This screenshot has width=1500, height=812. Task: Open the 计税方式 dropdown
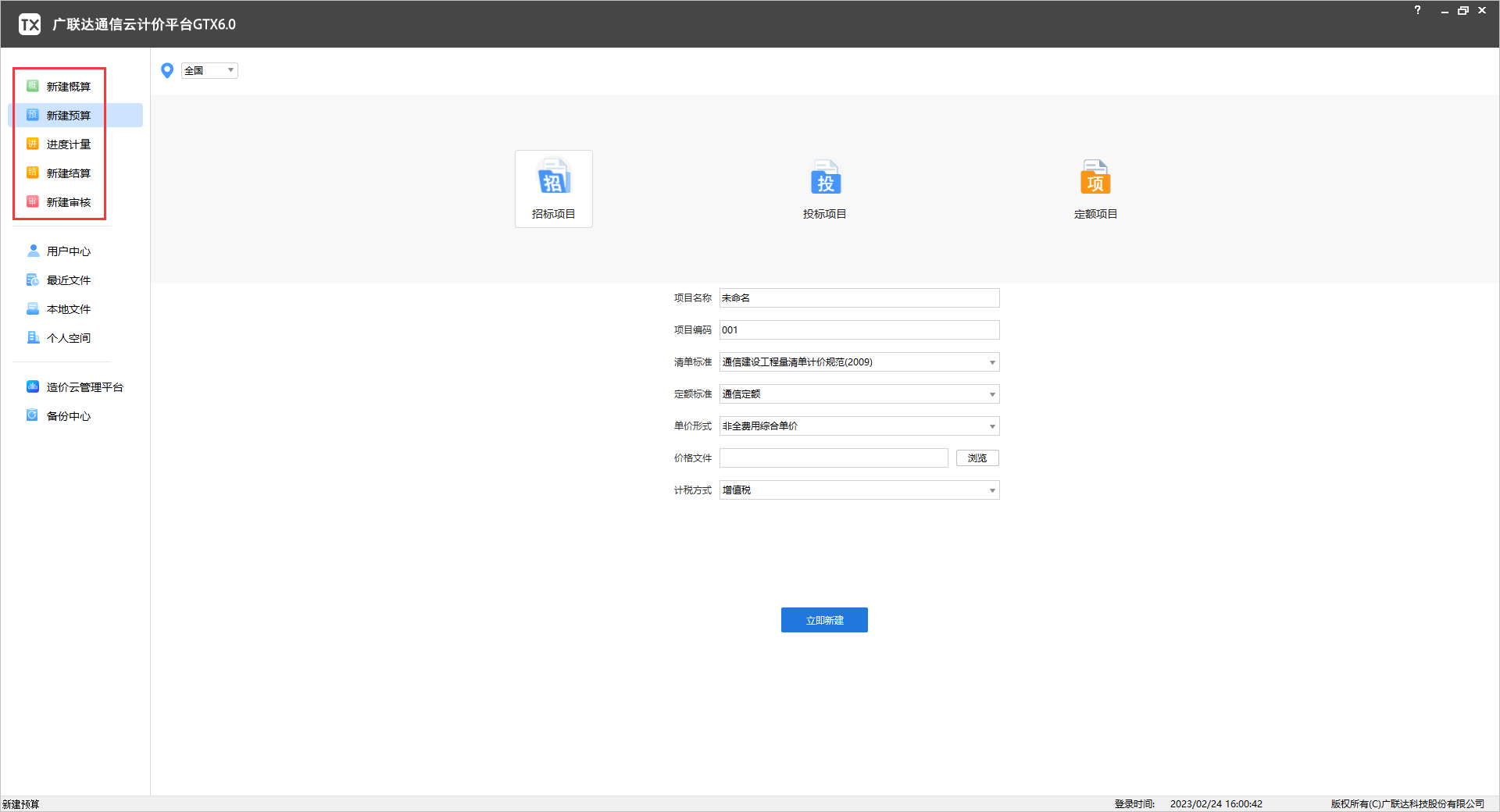click(x=859, y=490)
